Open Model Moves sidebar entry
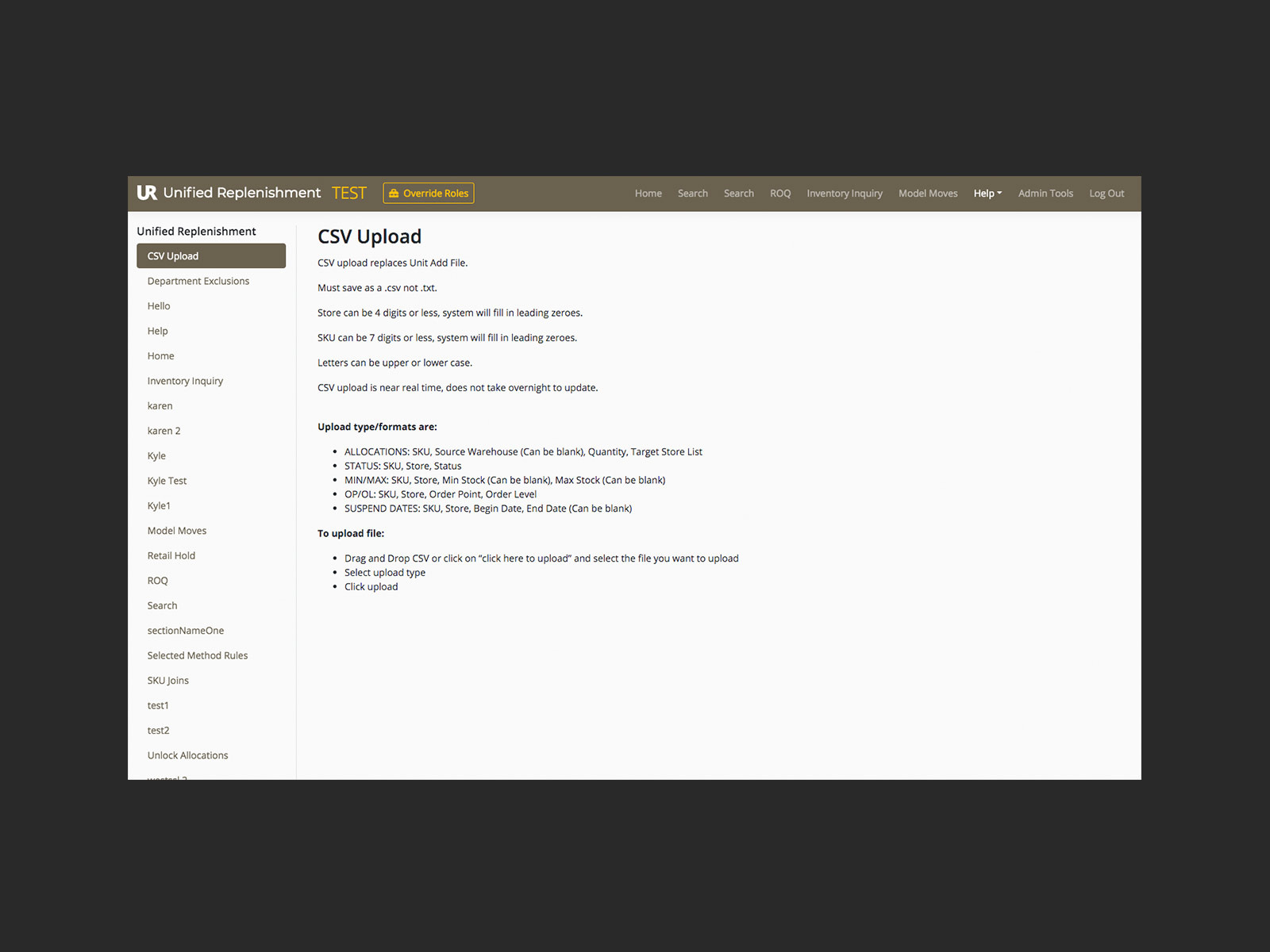1270x952 pixels. [177, 531]
